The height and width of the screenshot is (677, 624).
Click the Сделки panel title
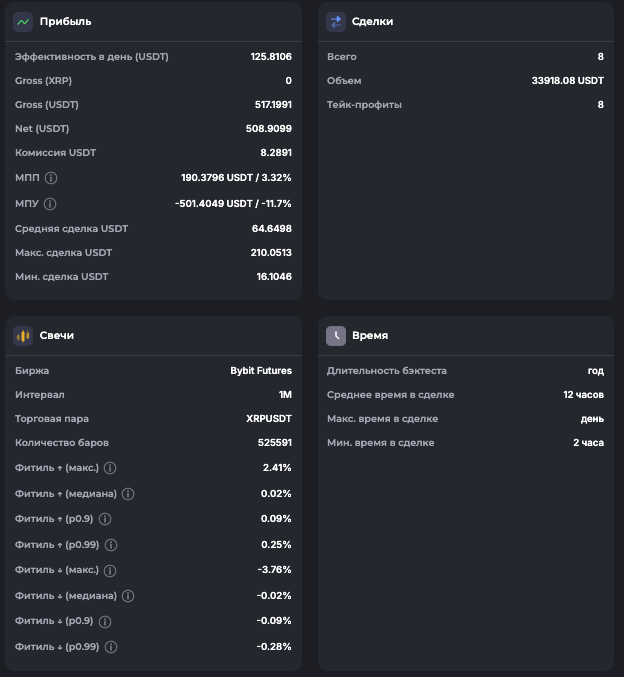coord(372,21)
